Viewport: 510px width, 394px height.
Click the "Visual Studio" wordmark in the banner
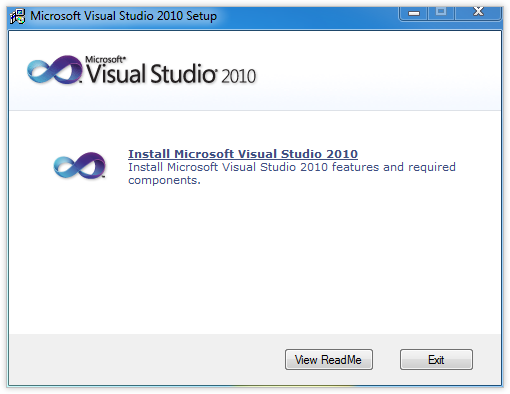coord(151,73)
